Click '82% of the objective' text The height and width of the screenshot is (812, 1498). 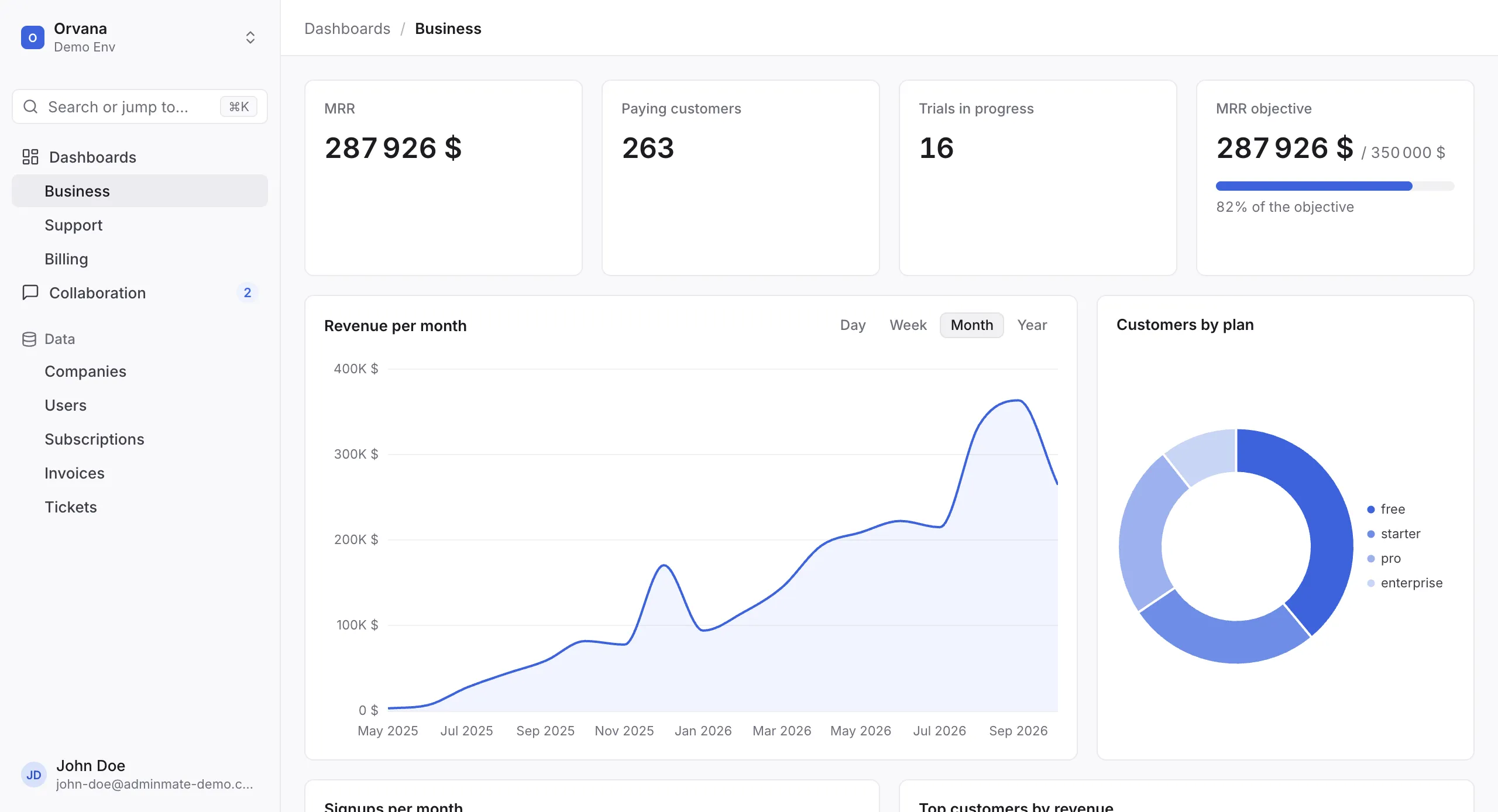point(1285,207)
